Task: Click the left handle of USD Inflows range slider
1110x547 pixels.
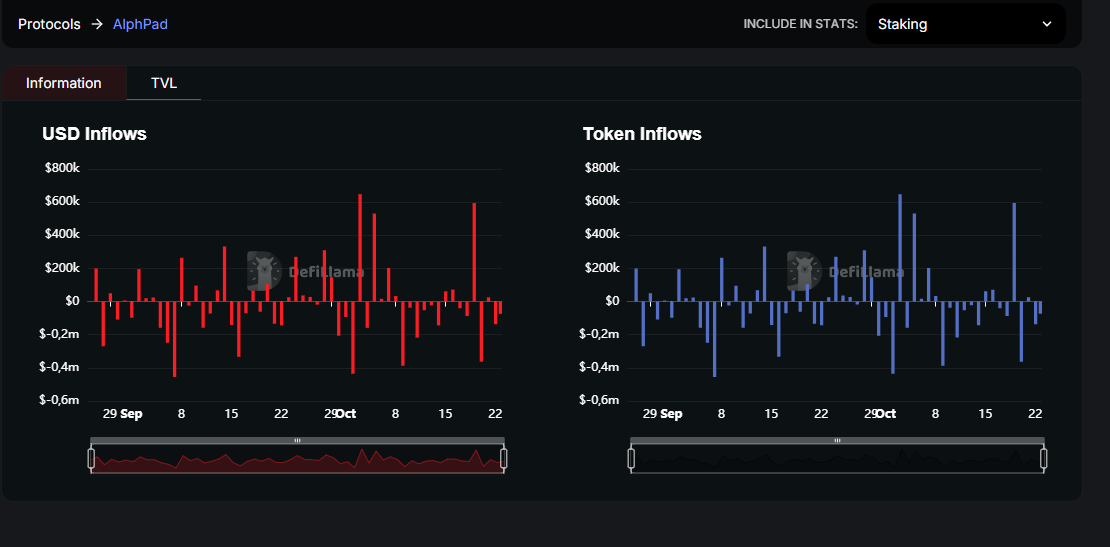Action: coord(91,459)
